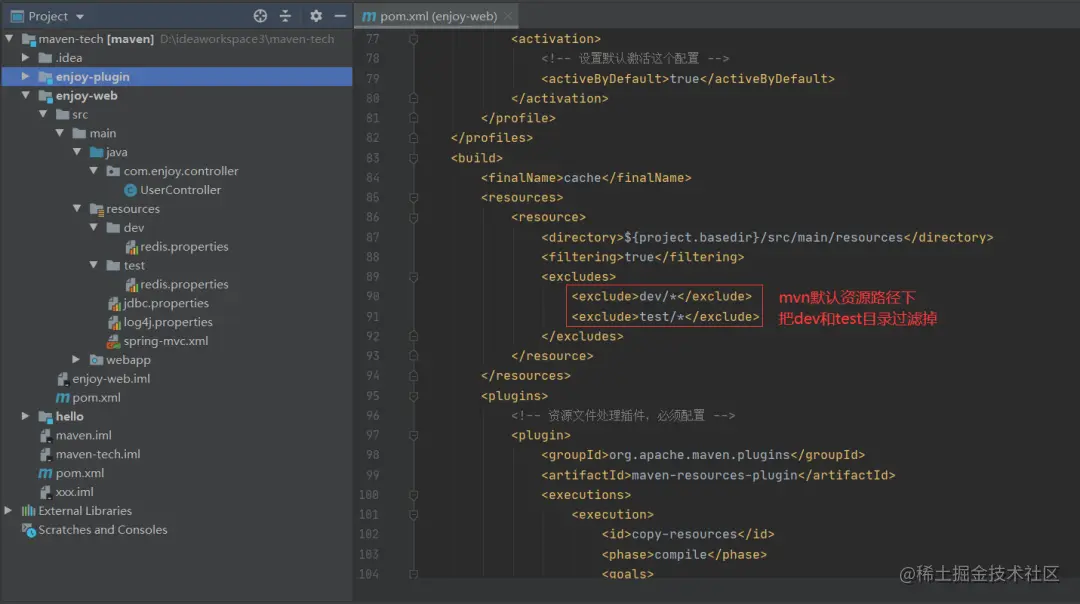Click the java source root folder icon
1080x604 pixels.
click(x=96, y=152)
